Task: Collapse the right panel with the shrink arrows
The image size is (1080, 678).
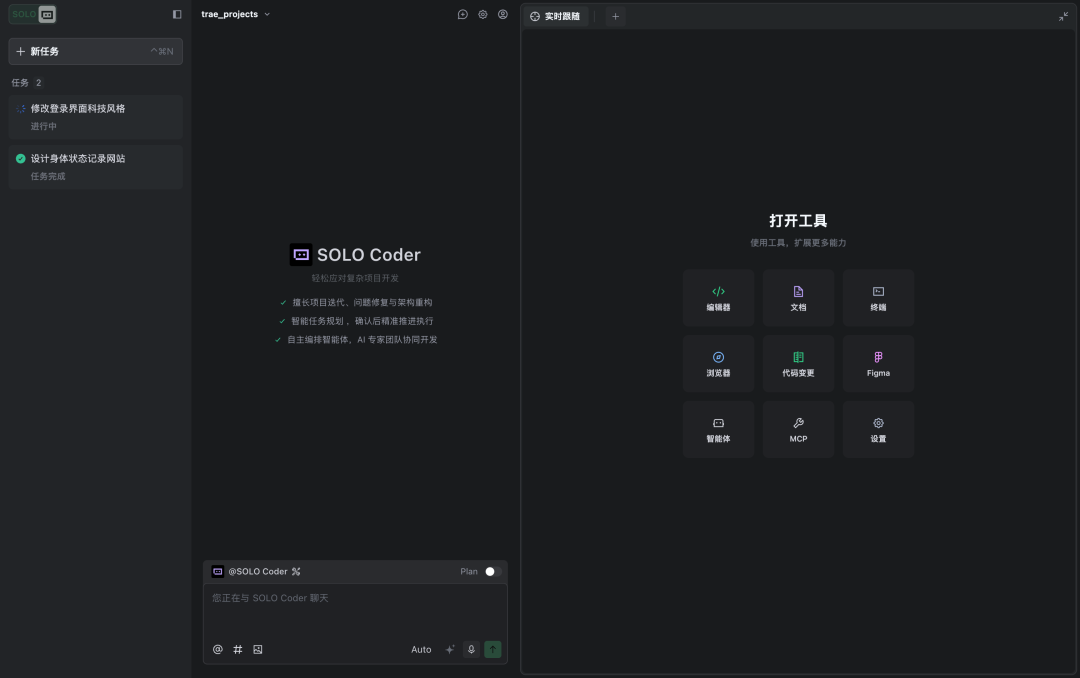Action: (1063, 16)
